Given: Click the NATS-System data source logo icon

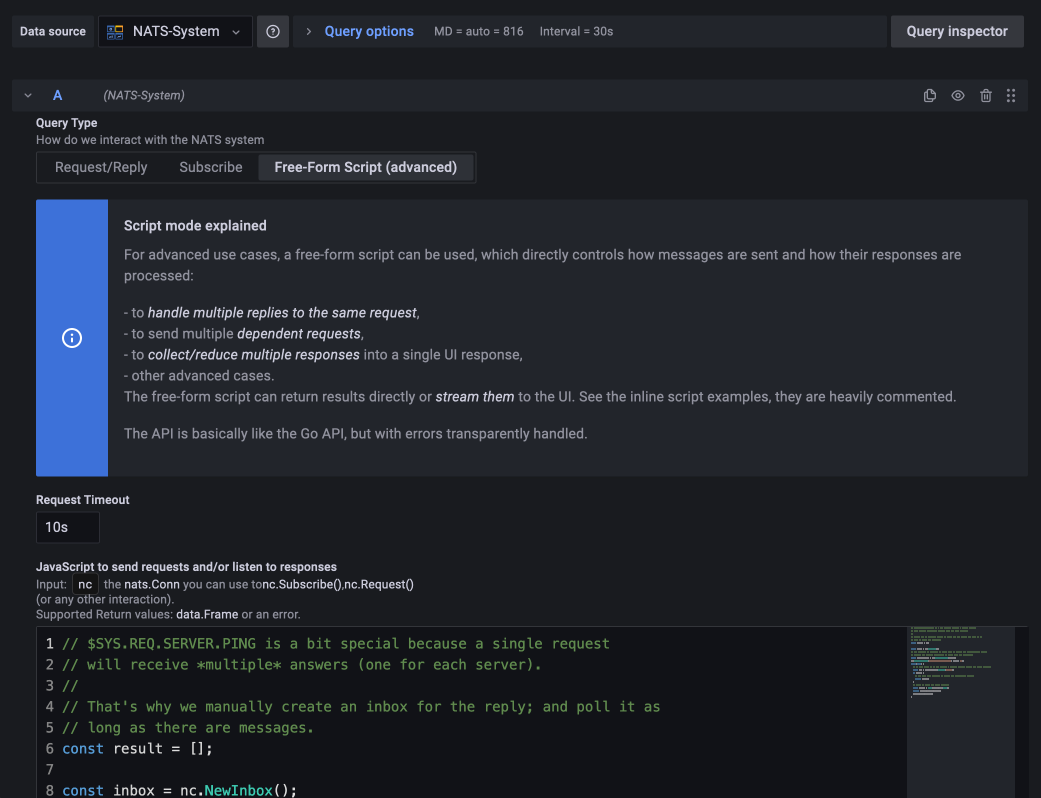Looking at the screenshot, I should 116,31.
